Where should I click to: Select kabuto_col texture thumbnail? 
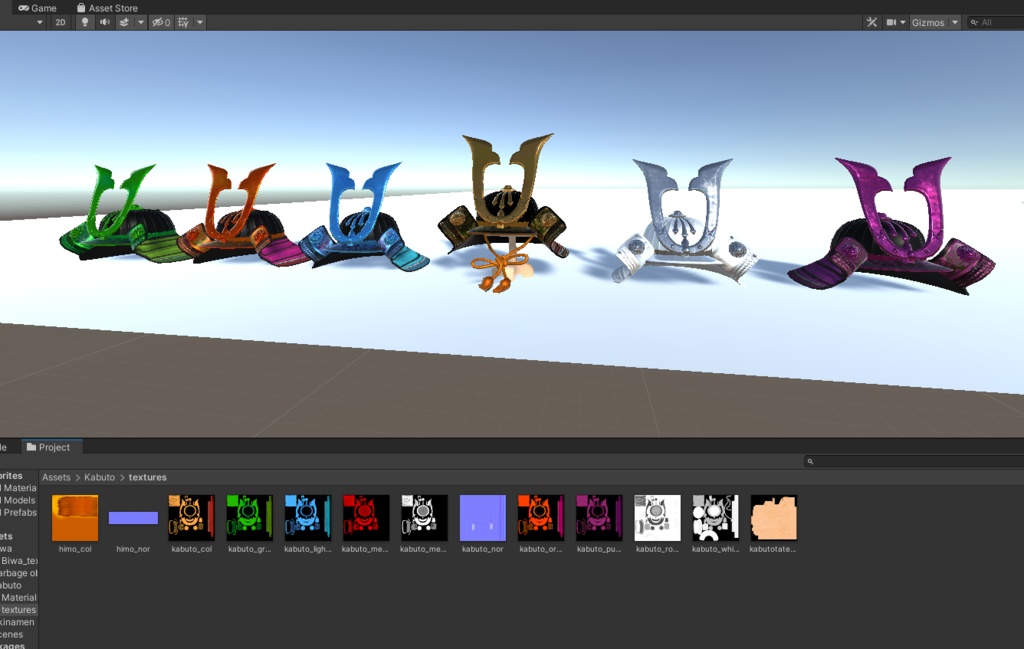191,518
